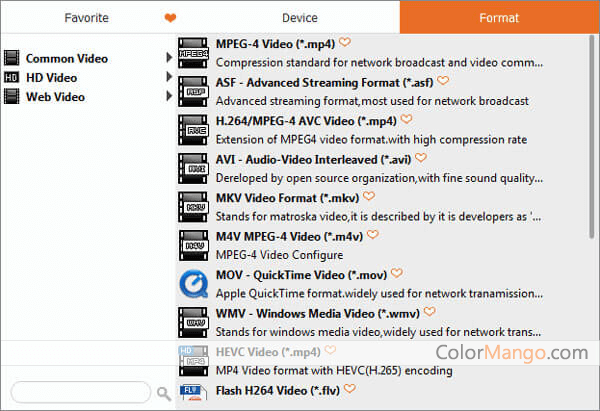Choose MPEG-4 Video (*.mp4) format

(x=276, y=44)
